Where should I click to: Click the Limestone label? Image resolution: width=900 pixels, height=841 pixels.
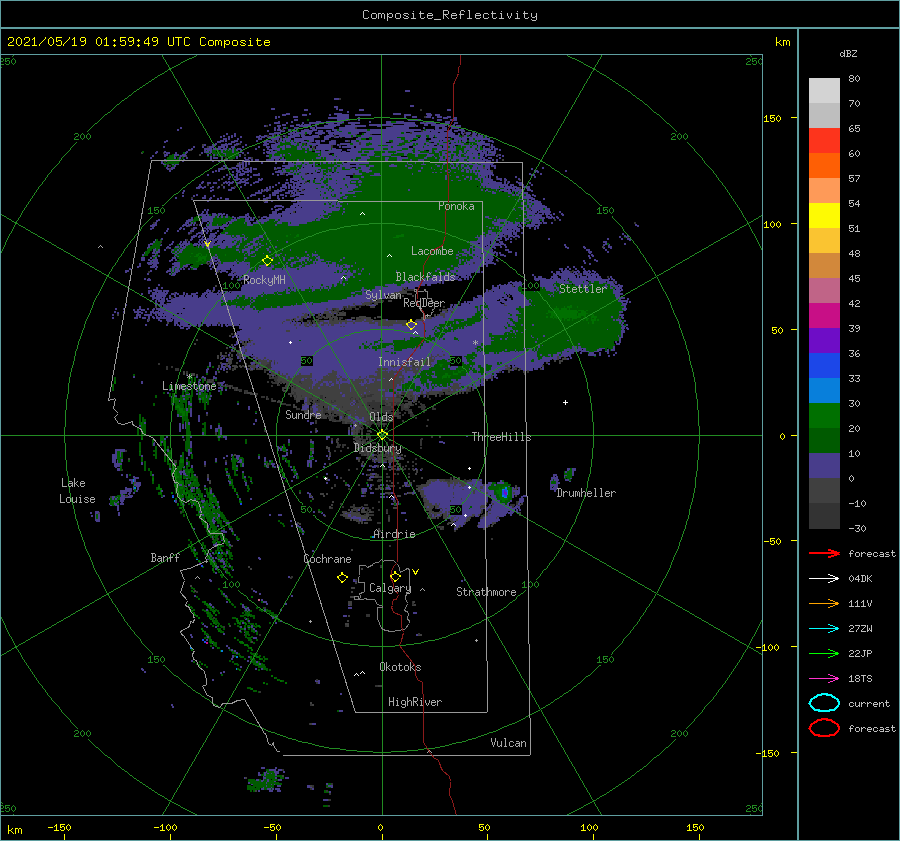point(189,386)
